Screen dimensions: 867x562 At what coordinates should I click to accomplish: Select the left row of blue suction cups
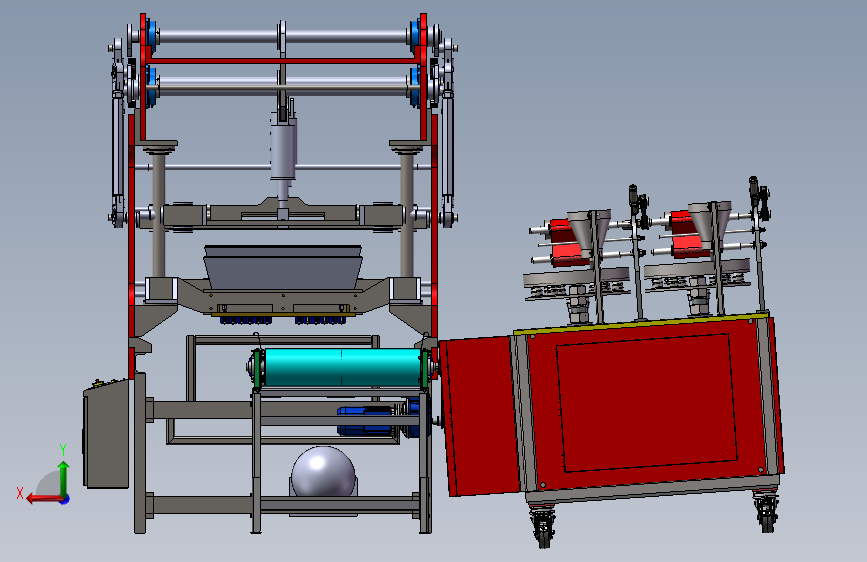click(246, 320)
